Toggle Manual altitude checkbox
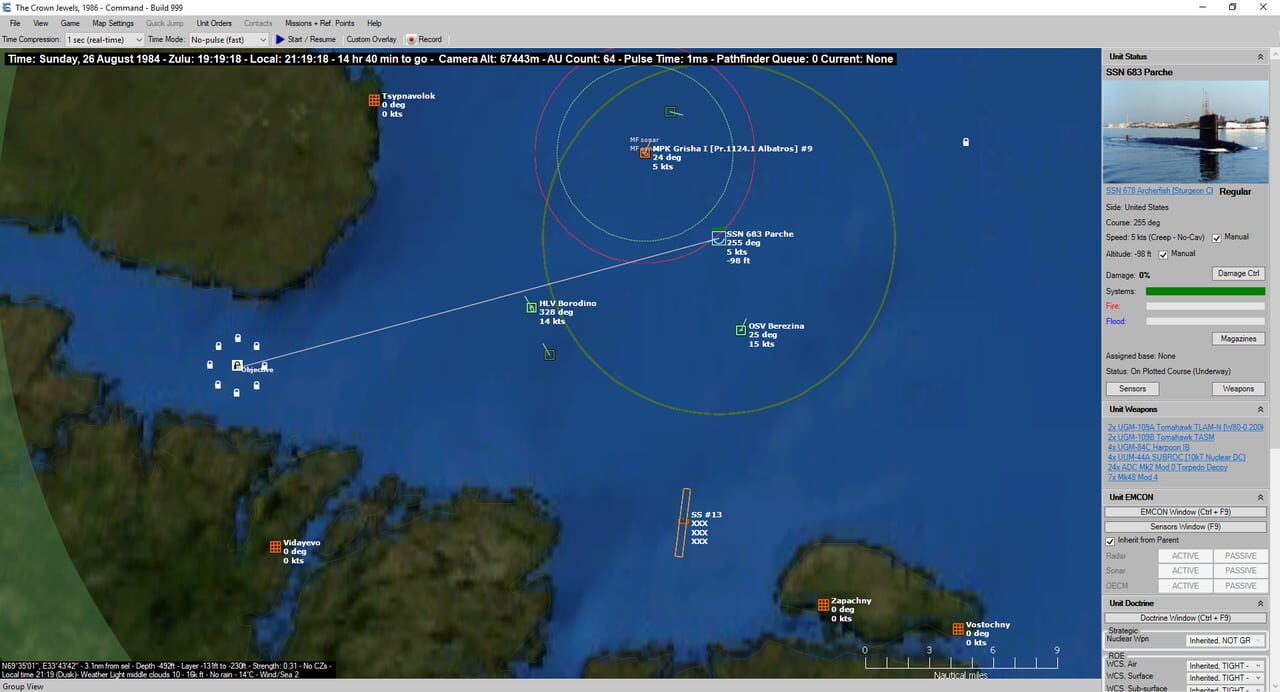 tap(1163, 253)
